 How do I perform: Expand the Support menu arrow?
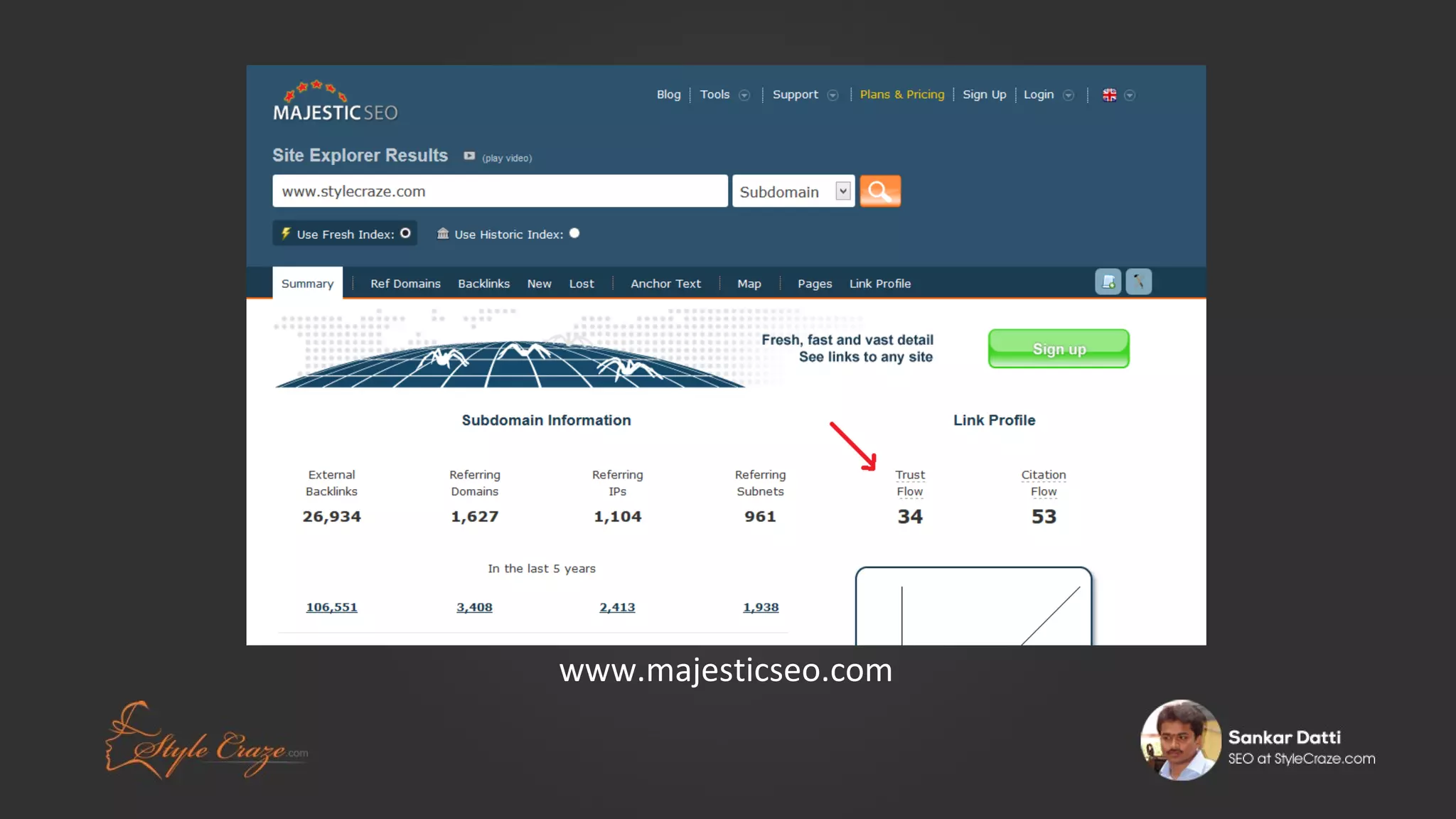(833, 95)
